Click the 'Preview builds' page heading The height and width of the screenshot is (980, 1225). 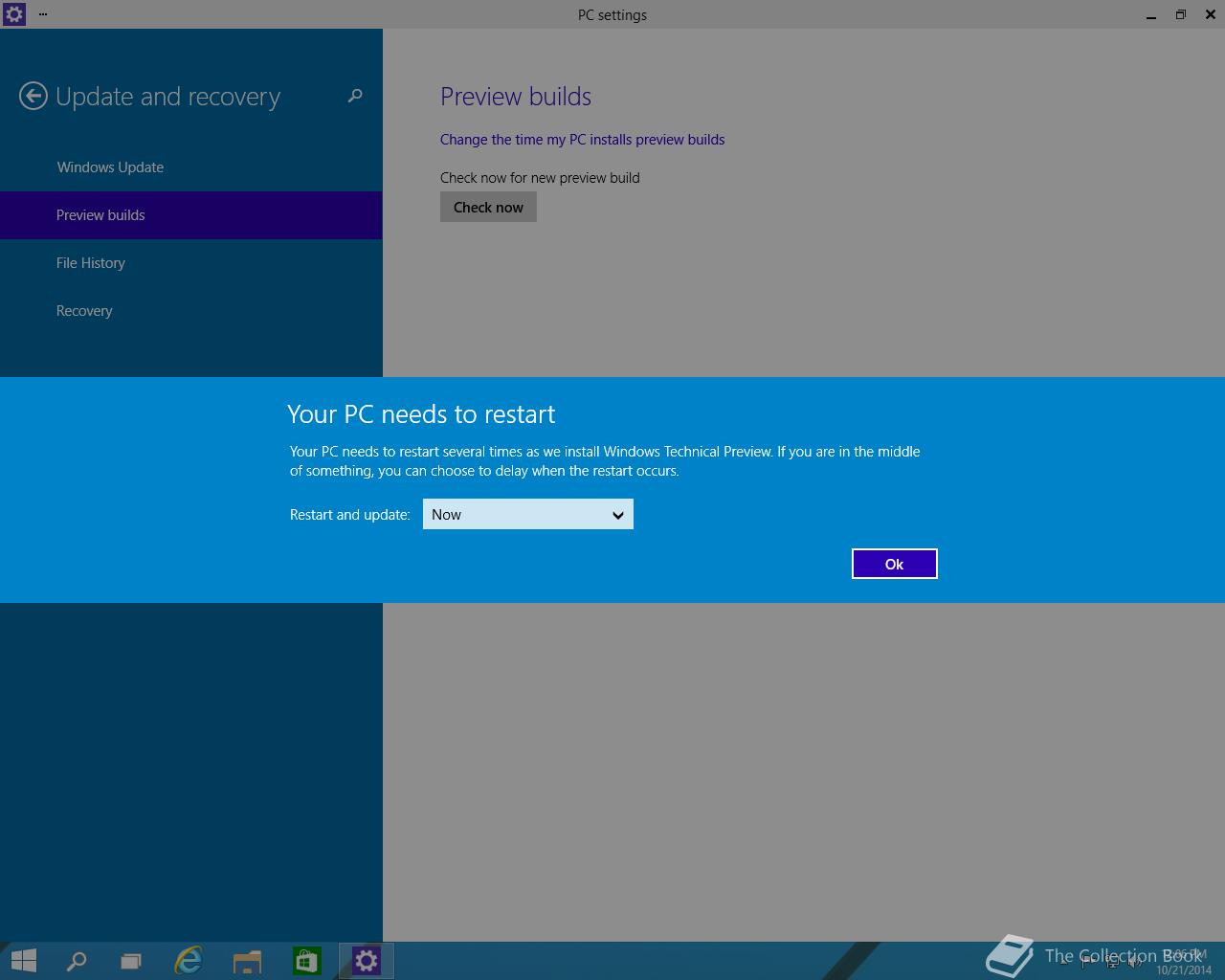tap(516, 97)
